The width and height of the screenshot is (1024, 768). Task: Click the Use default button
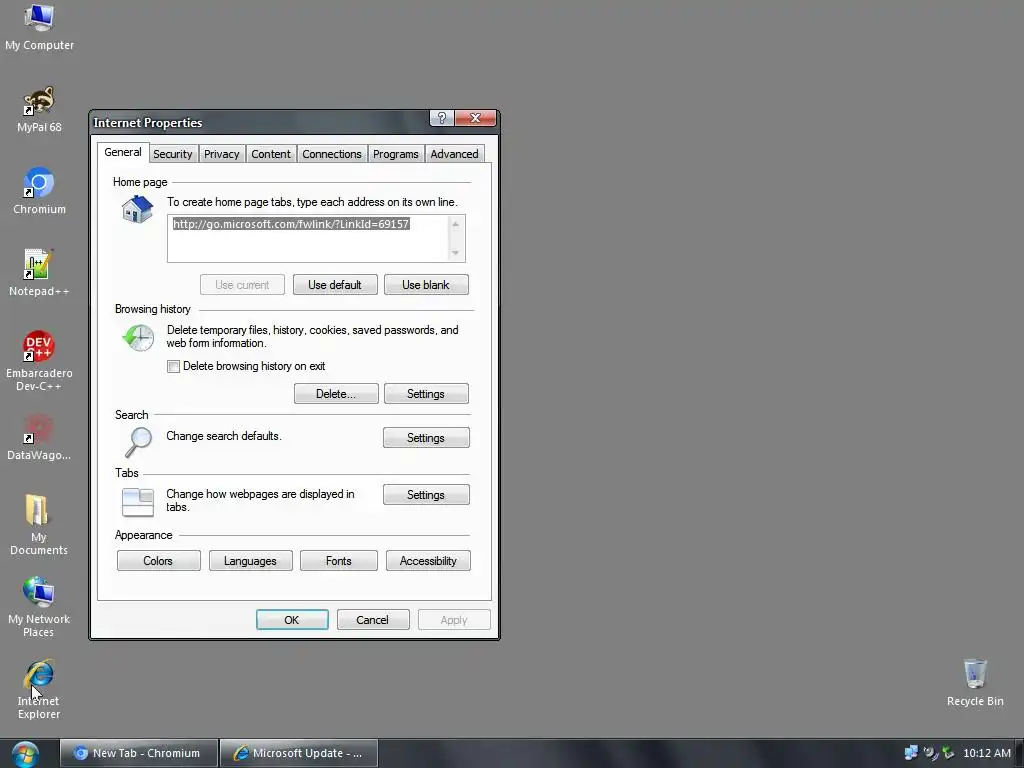[335, 285]
